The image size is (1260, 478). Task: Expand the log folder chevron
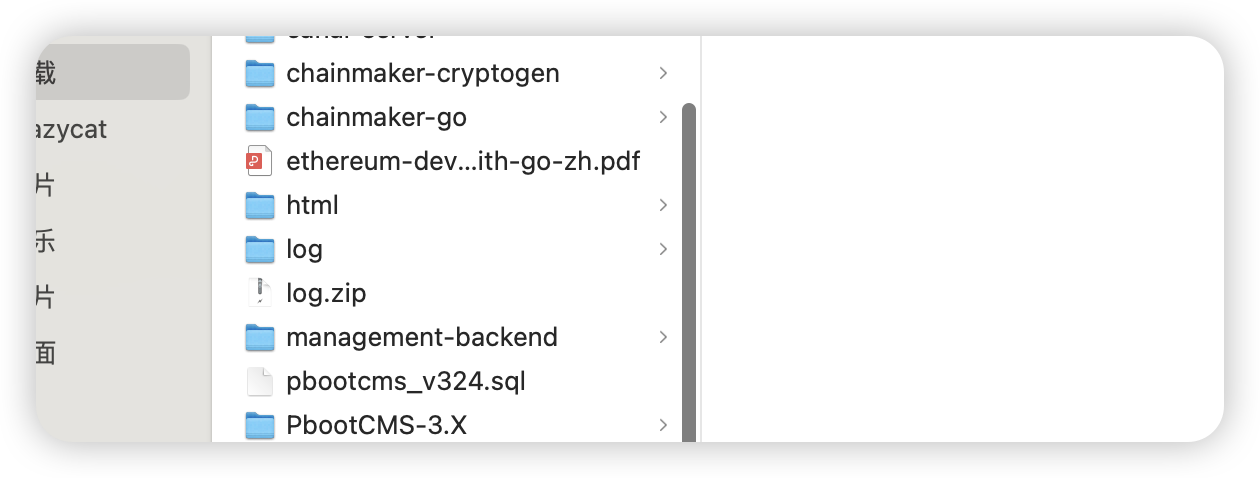point(663,249)
